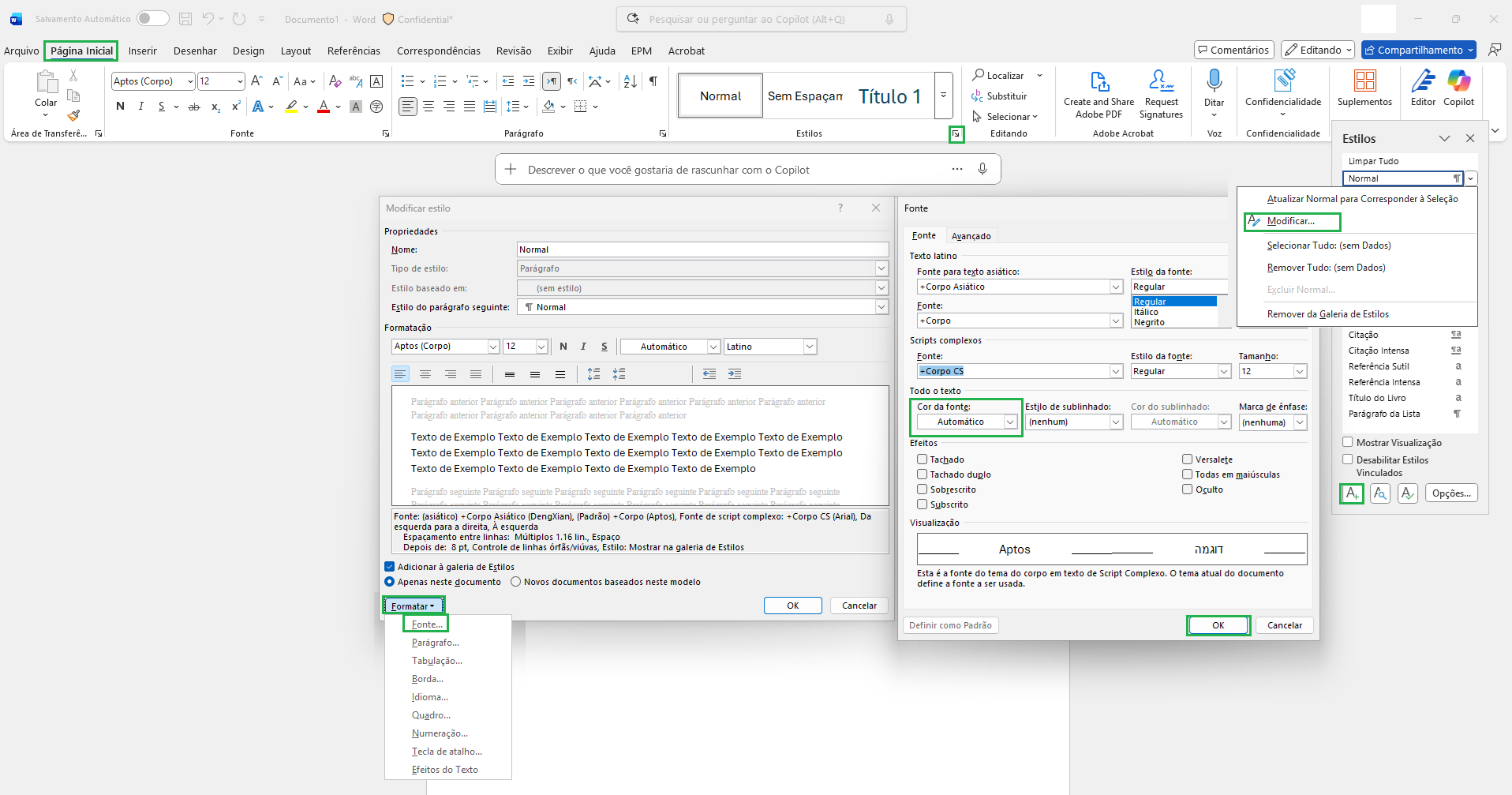Toggle the Salvamento Automático switch
The width and height of the screenshot is (1512, 795).
(x=152, y=18)
